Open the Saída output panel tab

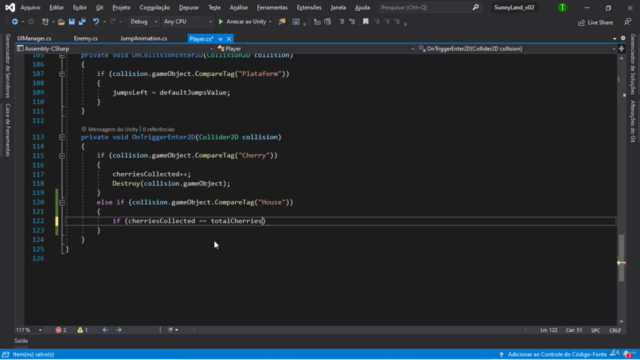coord(21,341)
